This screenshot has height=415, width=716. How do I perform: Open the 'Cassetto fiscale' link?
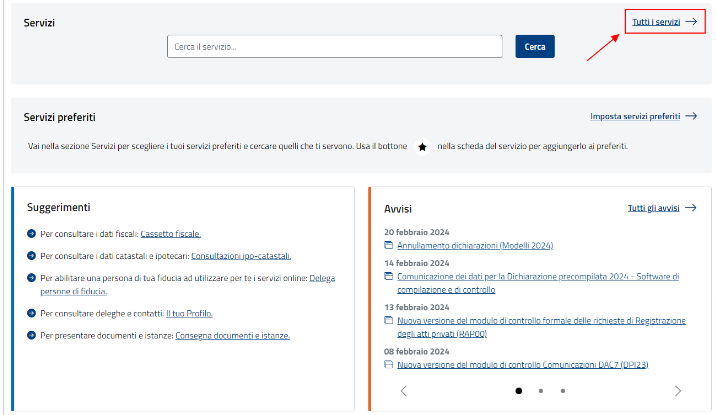coord(170,233)
